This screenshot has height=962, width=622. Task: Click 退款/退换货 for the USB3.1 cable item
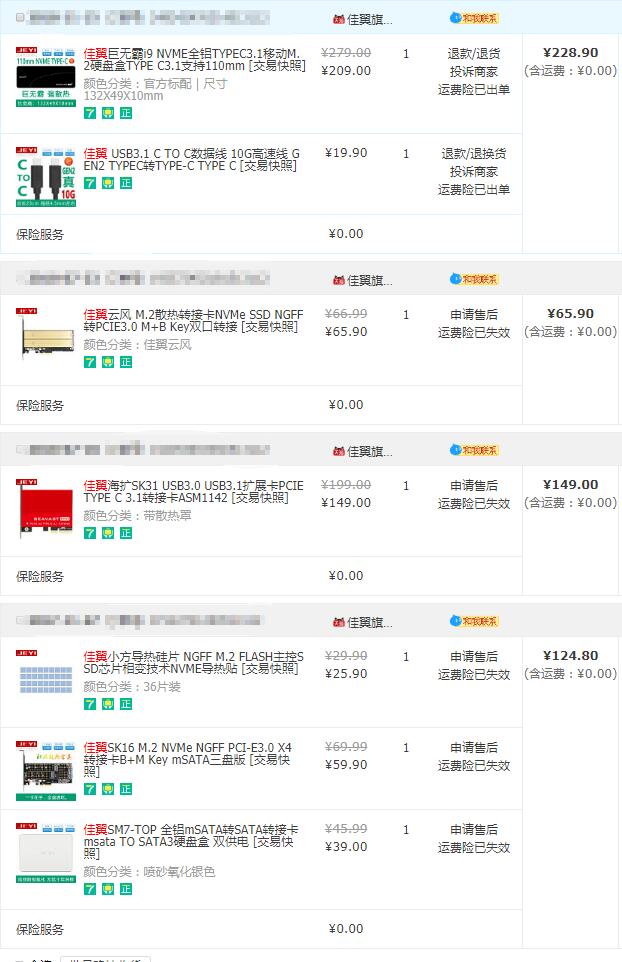(474, 154)
